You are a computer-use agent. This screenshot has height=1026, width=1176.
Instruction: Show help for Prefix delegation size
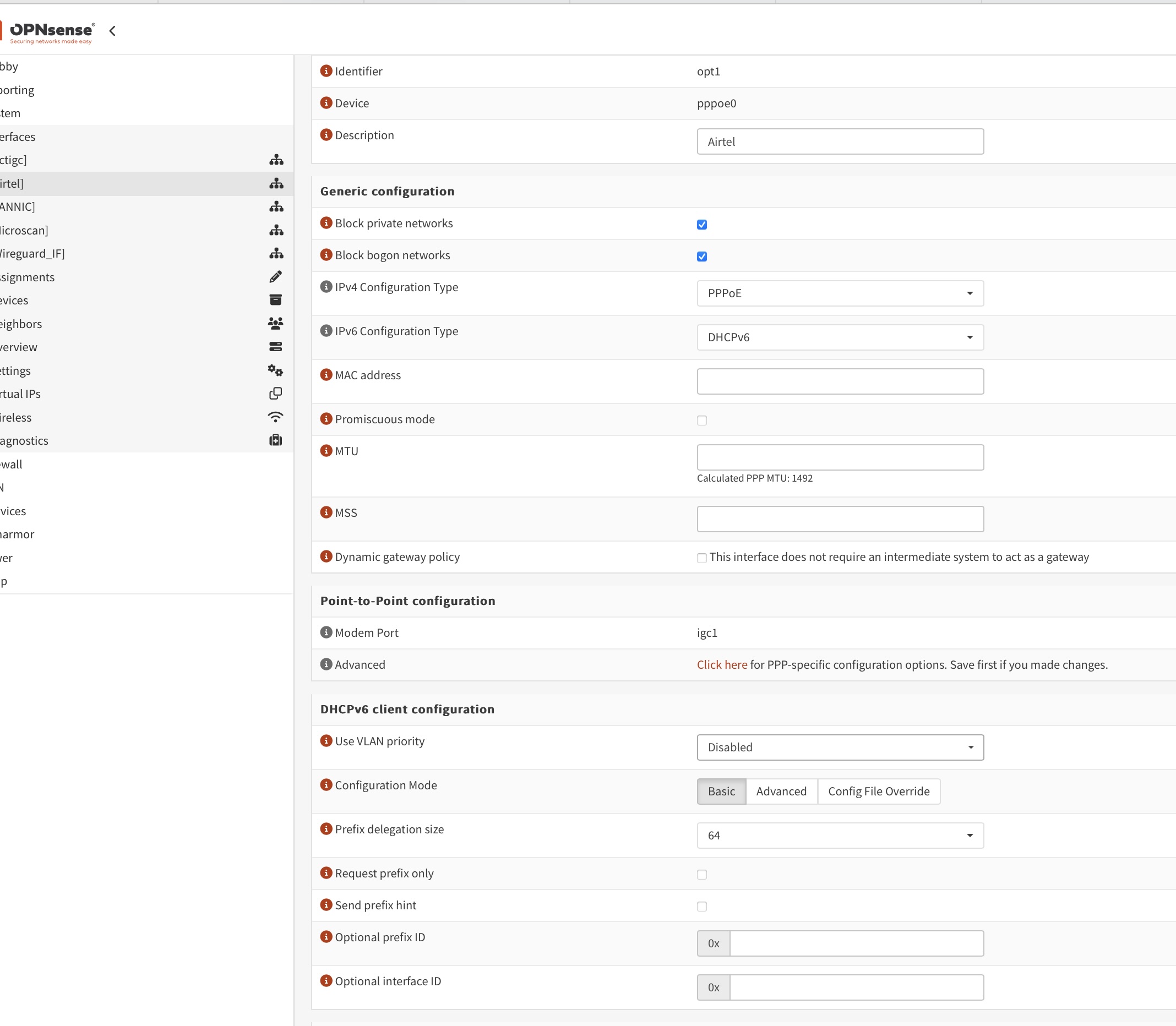point(326,829)
